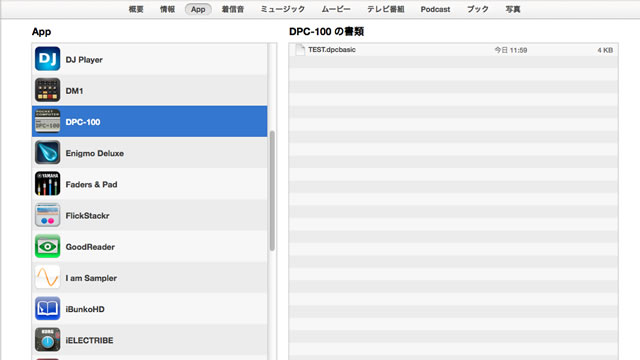Open the テレビ番組 tab
The image size is (640, 360).
click(x=385, y=9)
